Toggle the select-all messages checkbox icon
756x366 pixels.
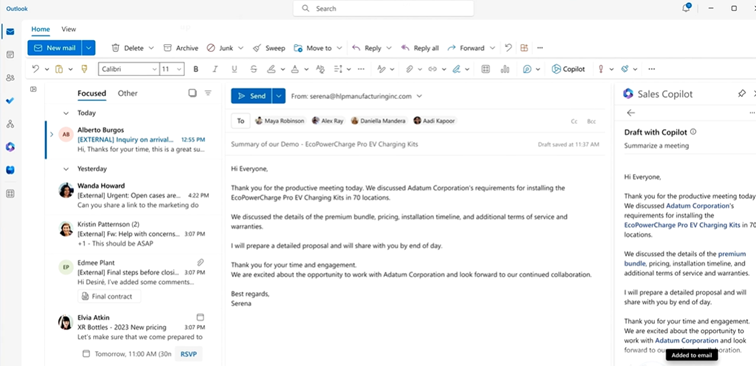pyautogui.click(x=192, y=93)
